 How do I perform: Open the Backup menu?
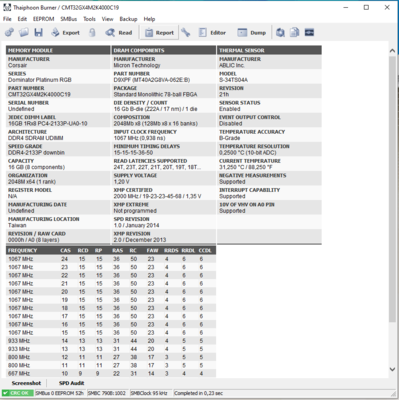coord(128,19)
